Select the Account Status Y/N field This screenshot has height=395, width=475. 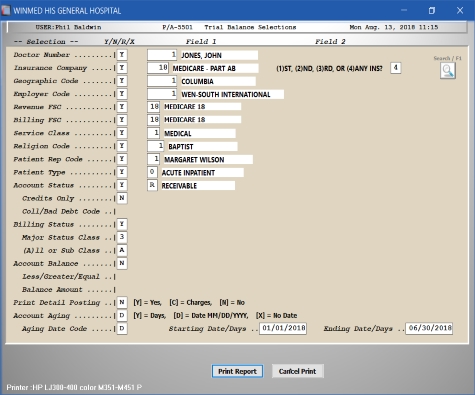122,185
